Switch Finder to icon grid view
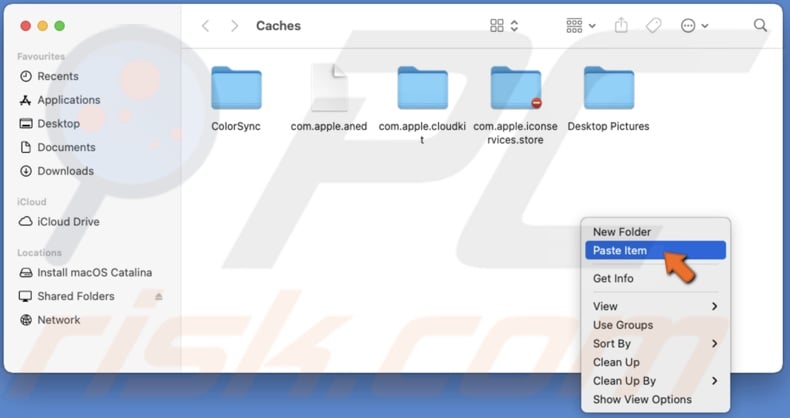This screenshot has width=790, height=418. click(497, 26)
